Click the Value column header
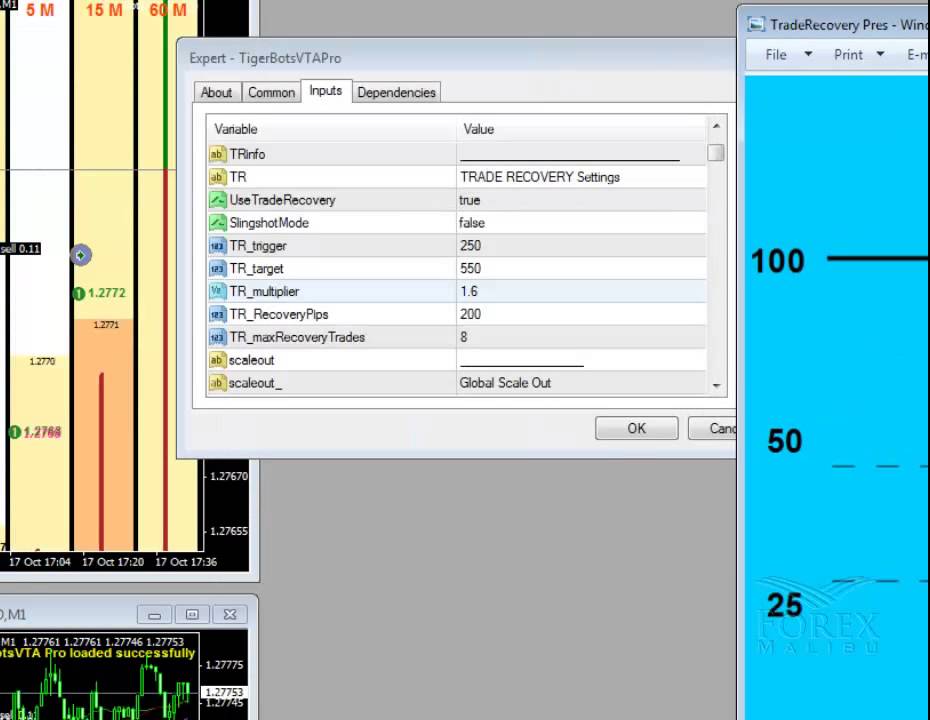 (582, 129)
